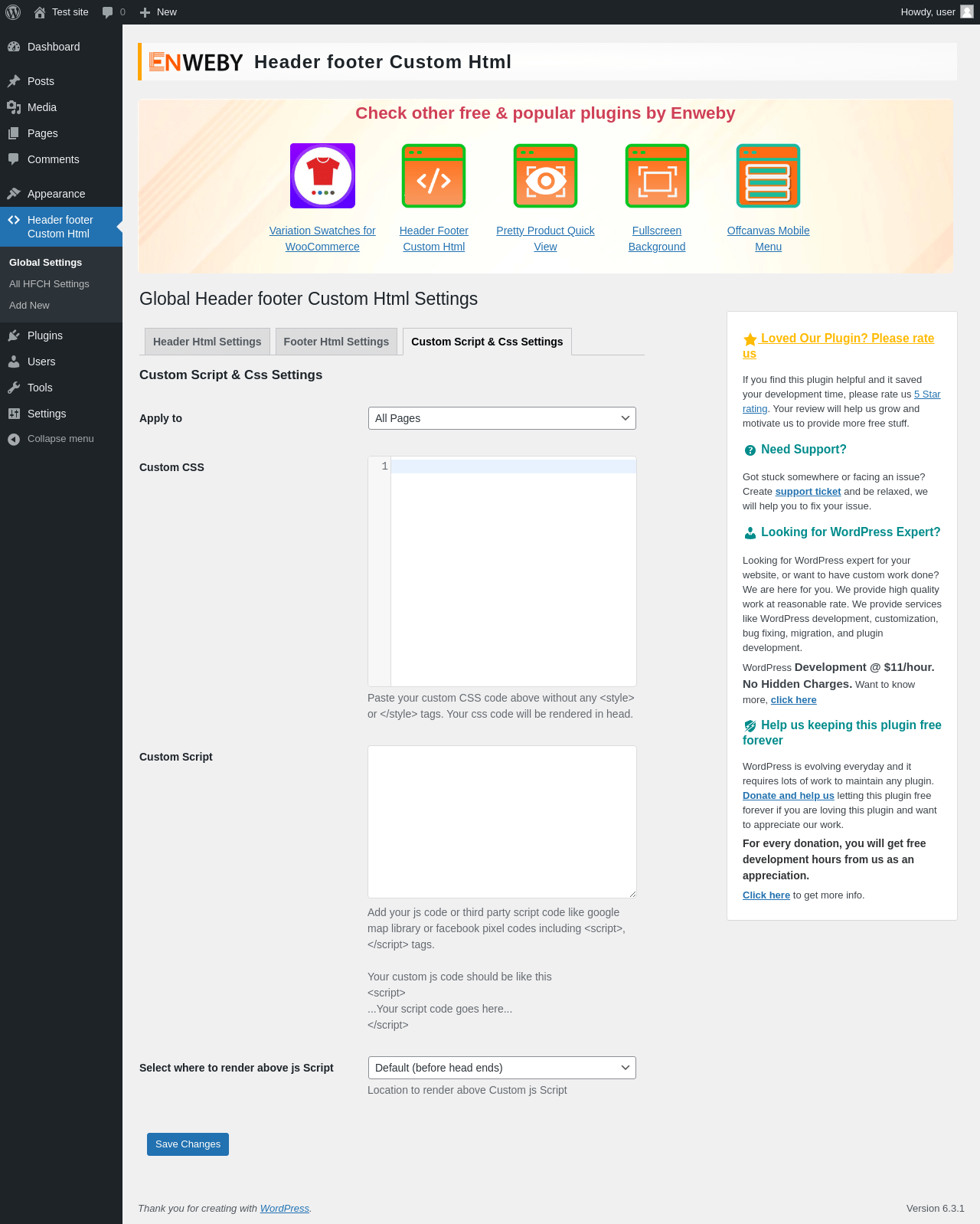980x1224 pixels.
Task: Click Looking for WordPress Expert person icon
Action: (x=750, y=533)
